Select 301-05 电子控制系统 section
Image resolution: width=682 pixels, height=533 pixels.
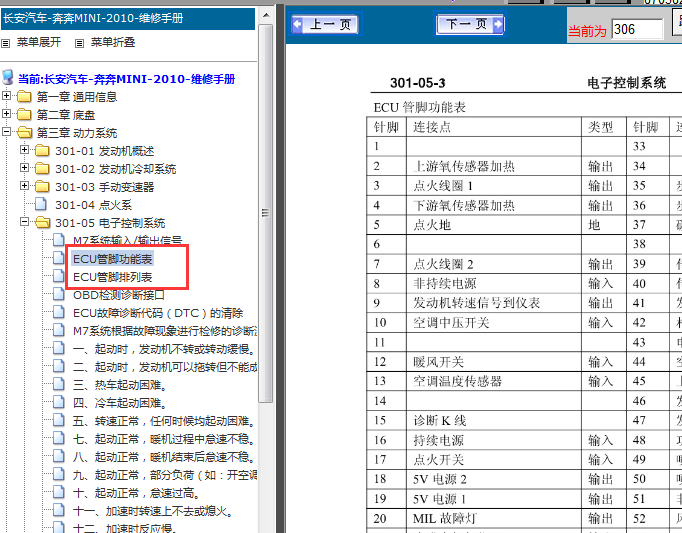[x=110, y=223]
